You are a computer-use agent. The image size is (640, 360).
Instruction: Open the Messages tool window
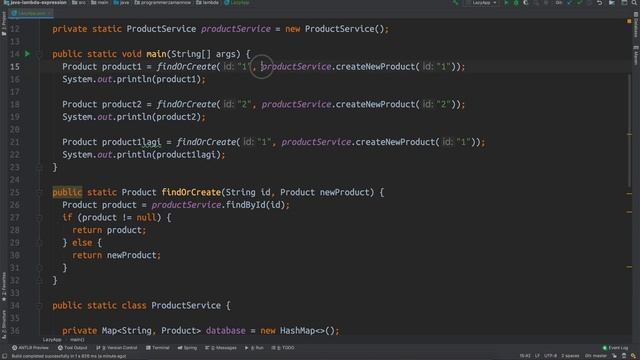[221, 348]
